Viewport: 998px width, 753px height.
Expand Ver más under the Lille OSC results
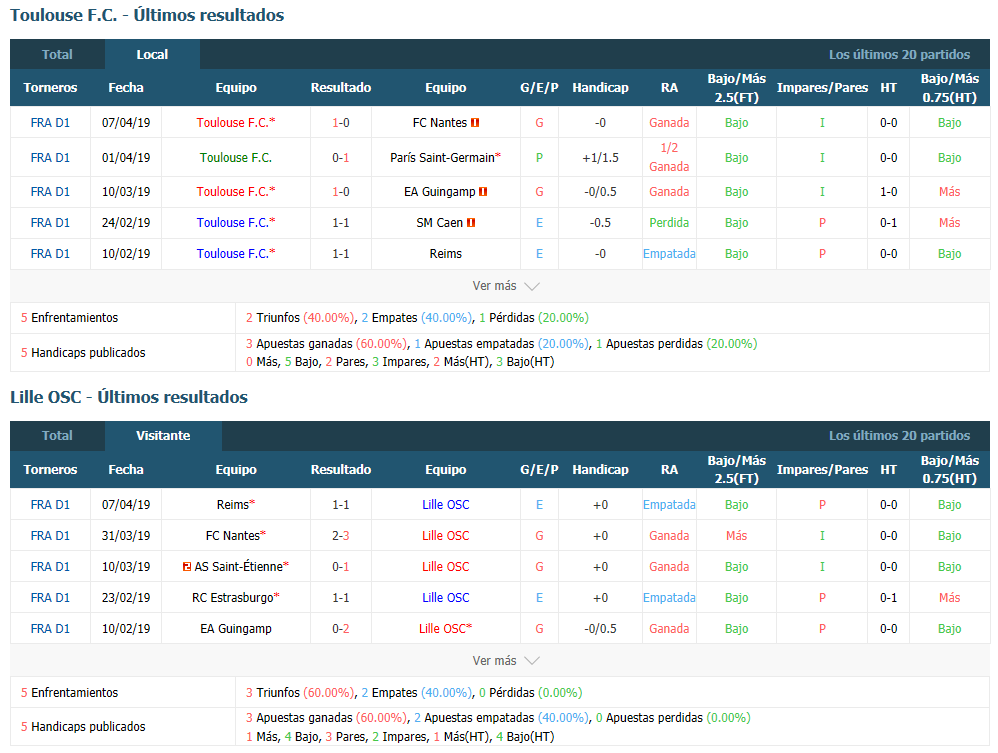pos(505,661)
